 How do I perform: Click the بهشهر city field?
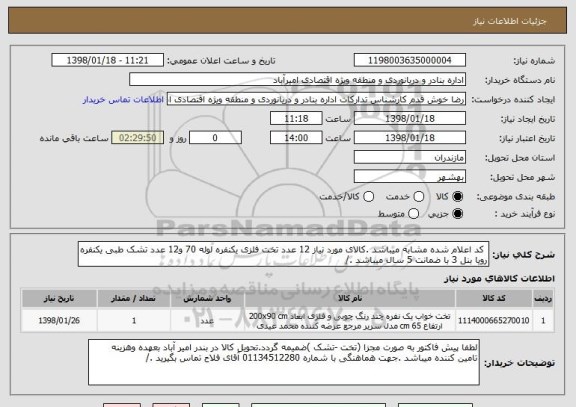pyautogui.click(x=410, y=177)
